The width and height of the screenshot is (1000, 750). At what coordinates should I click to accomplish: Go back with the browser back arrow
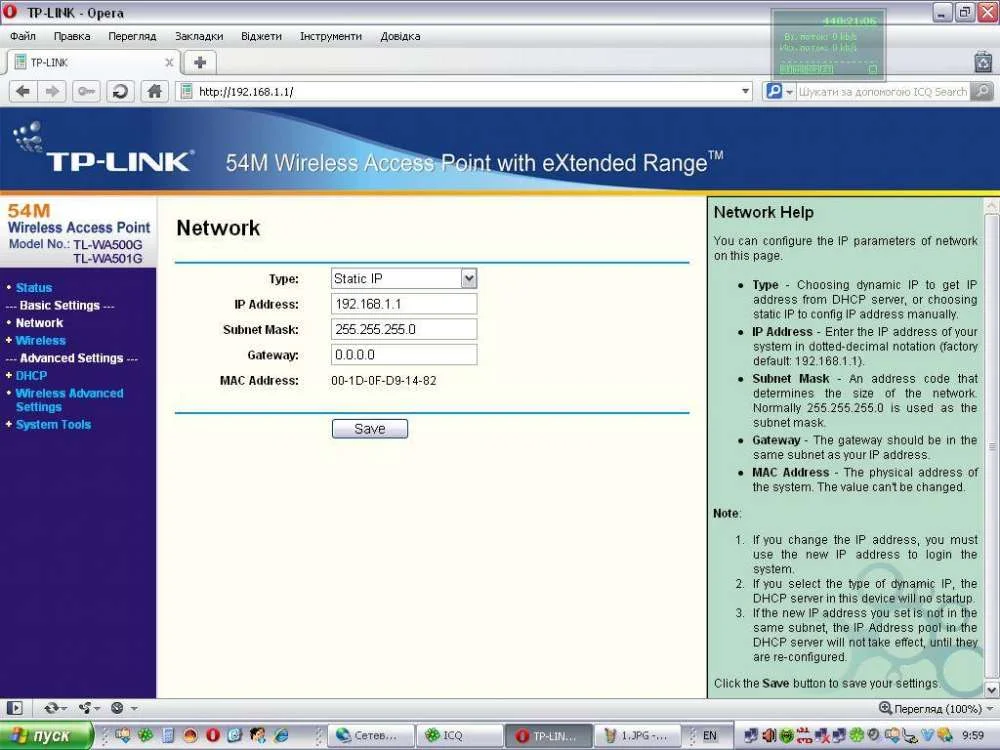[23, 91]
